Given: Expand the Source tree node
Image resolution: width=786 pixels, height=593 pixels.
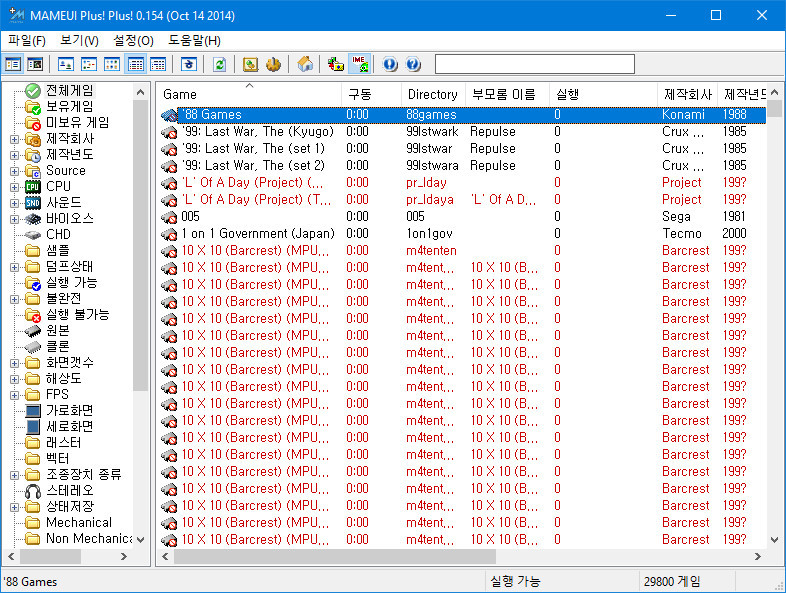Looking at the screenshot, I should click(x=15, y=171).
